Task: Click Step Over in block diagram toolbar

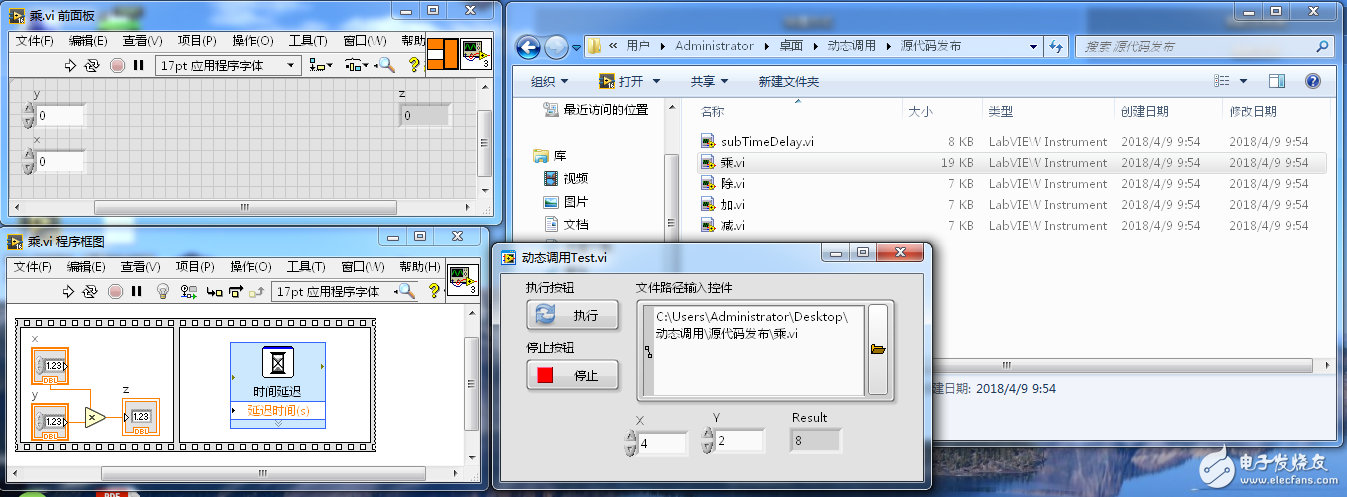Action: [x=236, y=292]
